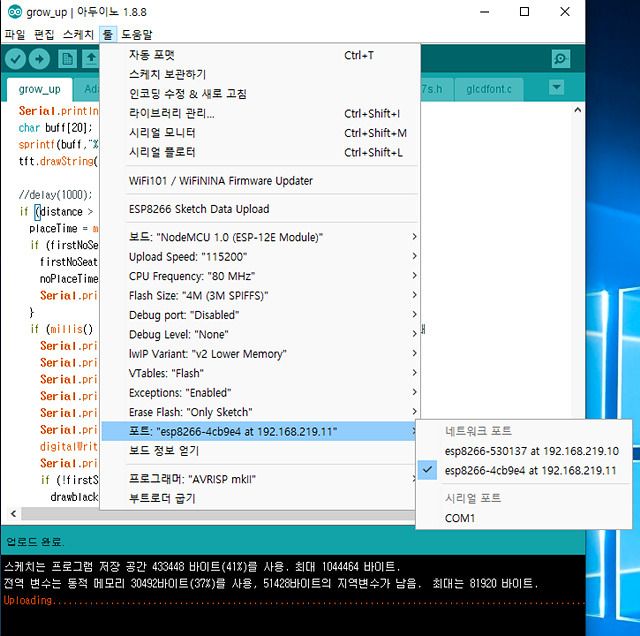The image size is (640, 636).
Task: Select the COM1 serial port
Action: [524, 518]
